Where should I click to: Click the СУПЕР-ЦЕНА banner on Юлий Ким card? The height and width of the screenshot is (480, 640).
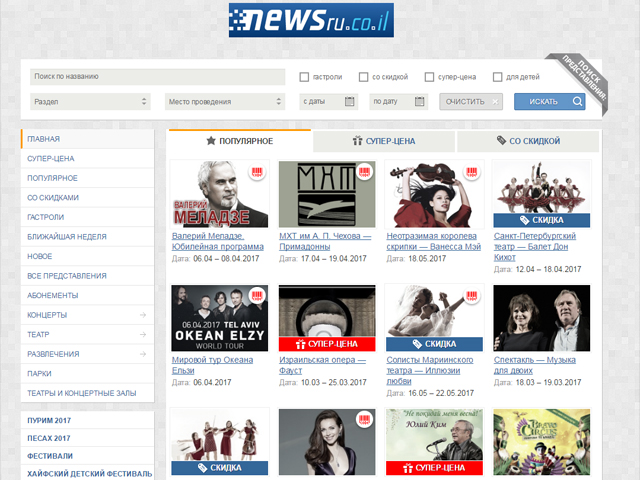tap(434, 468)
